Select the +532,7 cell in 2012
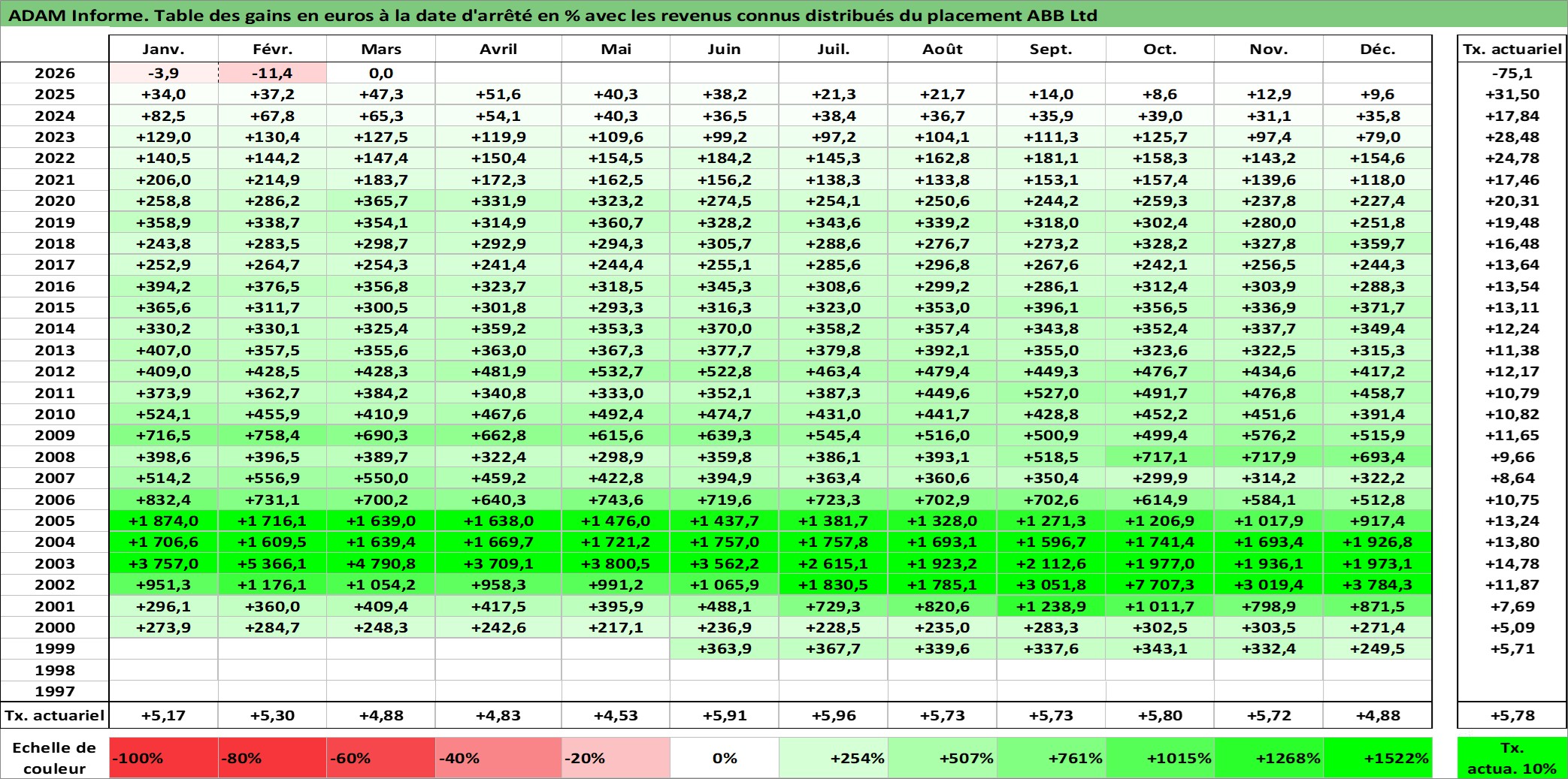Image resolution: width=1568 pixels, height=779 pixels. 616,371
